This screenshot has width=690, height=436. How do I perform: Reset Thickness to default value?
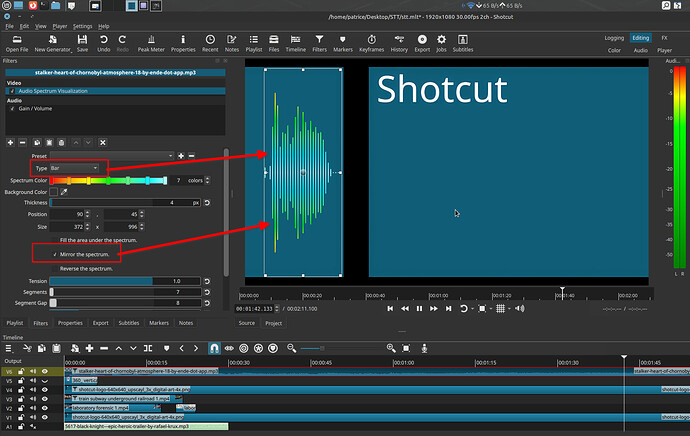click(x=207, y=203)
